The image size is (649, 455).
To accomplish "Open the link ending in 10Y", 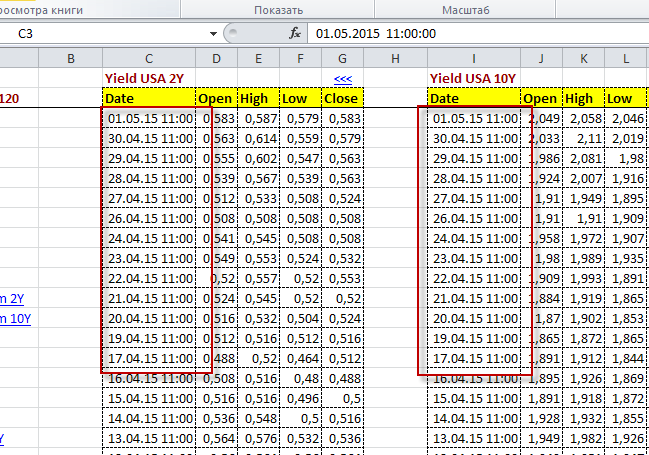I will [x=14, y=319].
